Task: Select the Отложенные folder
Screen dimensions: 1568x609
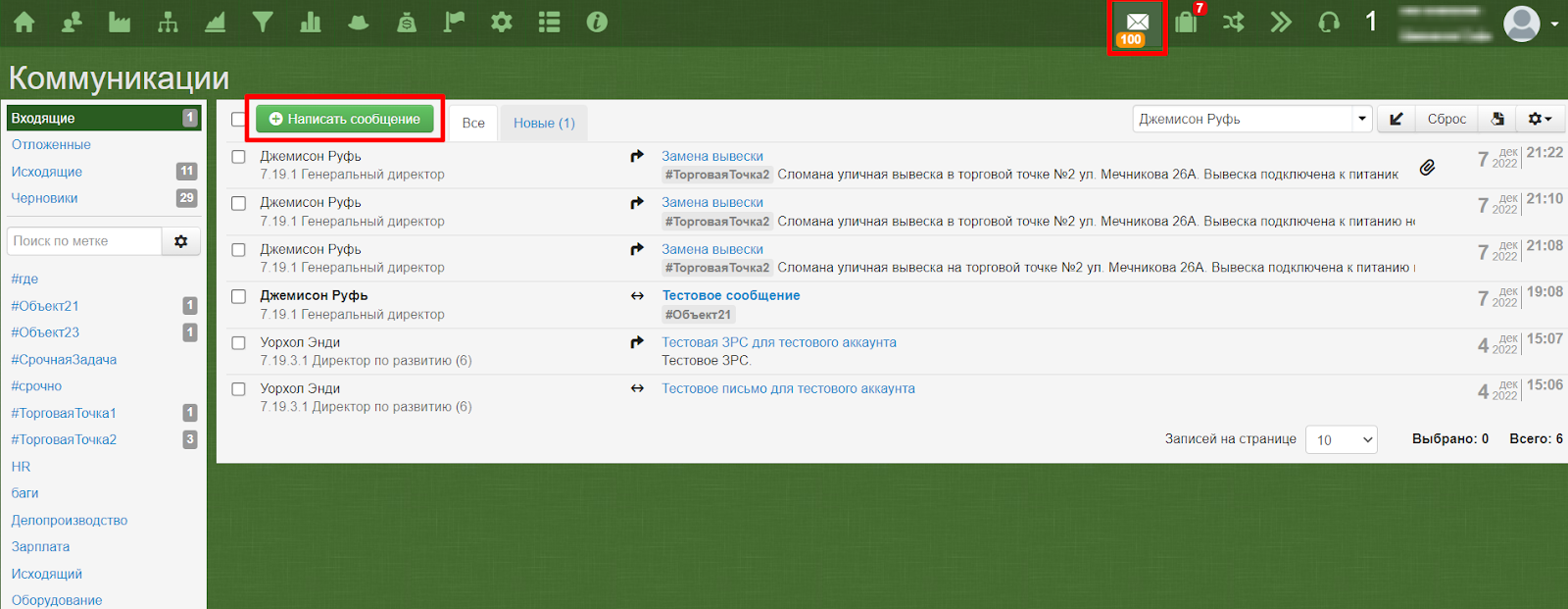Action: pyautogui.click(x=51, y=144)
